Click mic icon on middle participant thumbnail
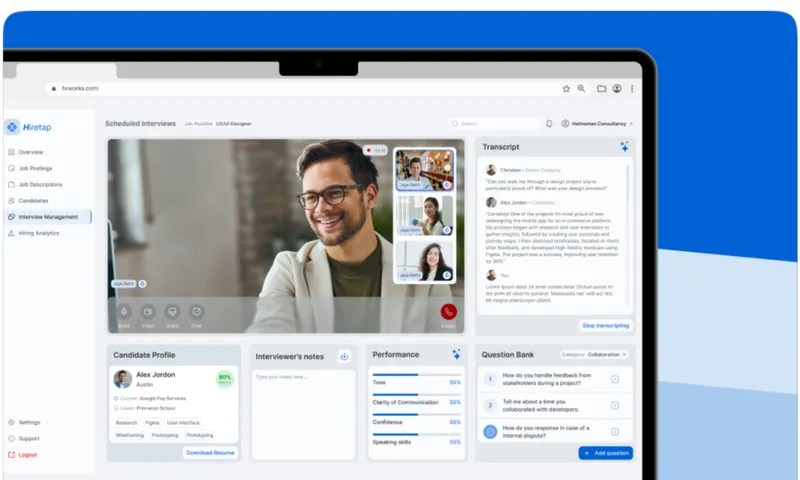Screen dimensions: 800x480 point(446,230)
